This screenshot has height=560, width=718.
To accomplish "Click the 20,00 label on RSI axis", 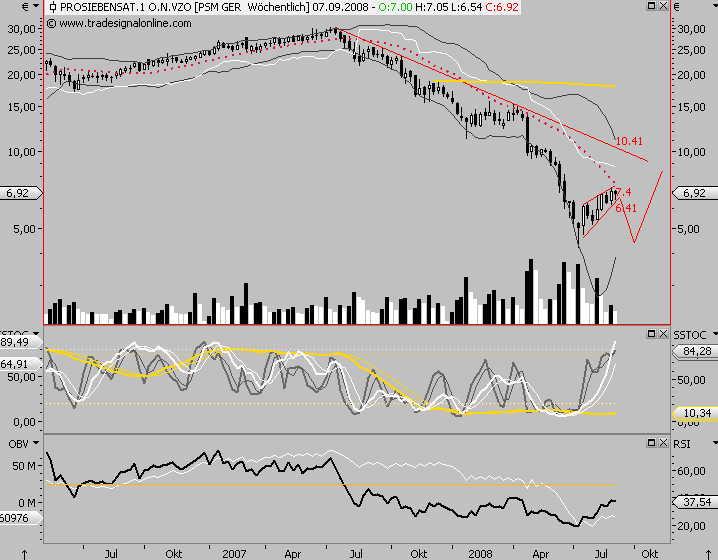I will [x=691, y=526].
